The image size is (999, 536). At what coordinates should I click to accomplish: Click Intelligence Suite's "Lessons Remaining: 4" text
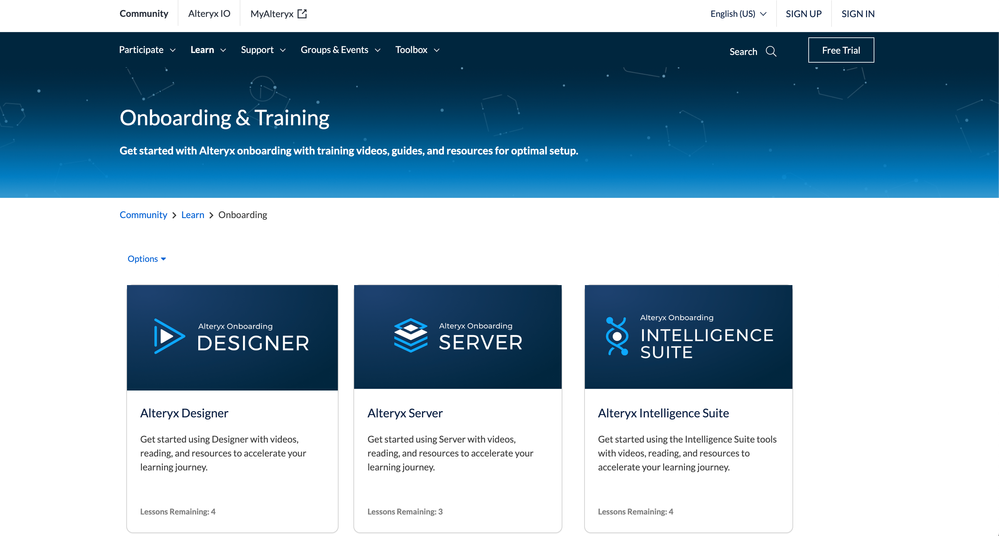coord(635,512)
